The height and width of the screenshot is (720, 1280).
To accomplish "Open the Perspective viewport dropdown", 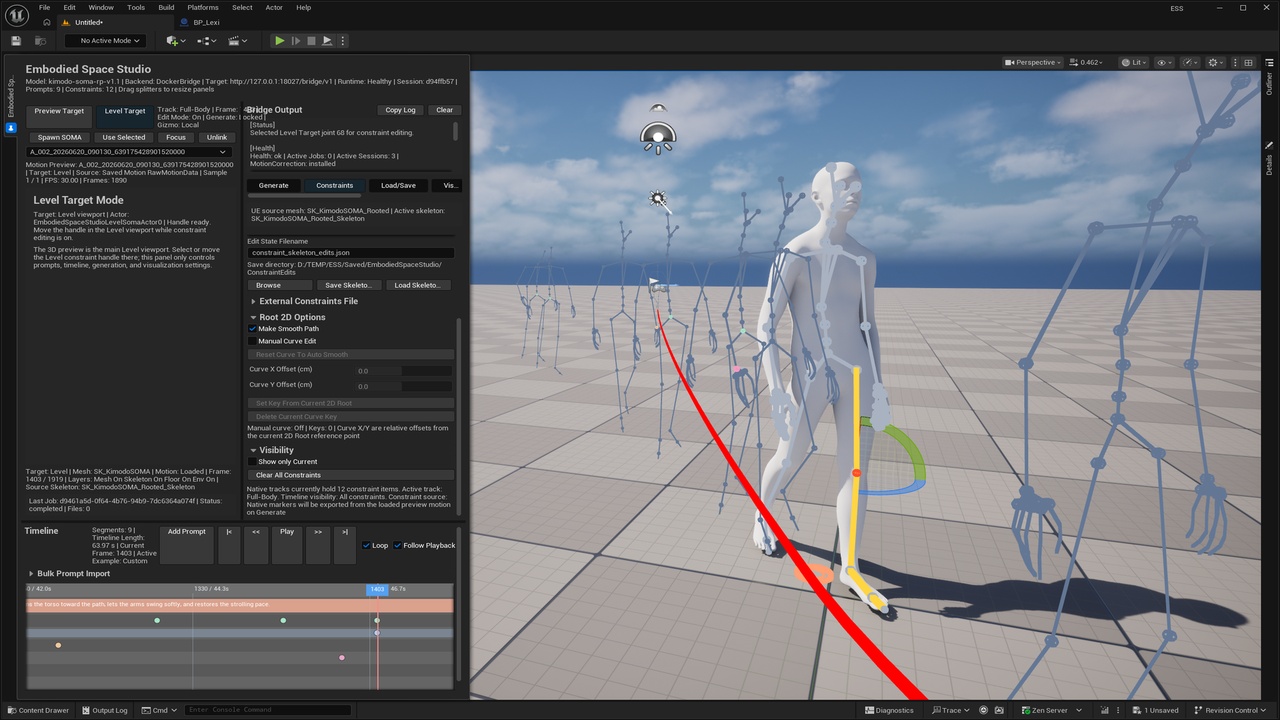I will (1034, 62).
